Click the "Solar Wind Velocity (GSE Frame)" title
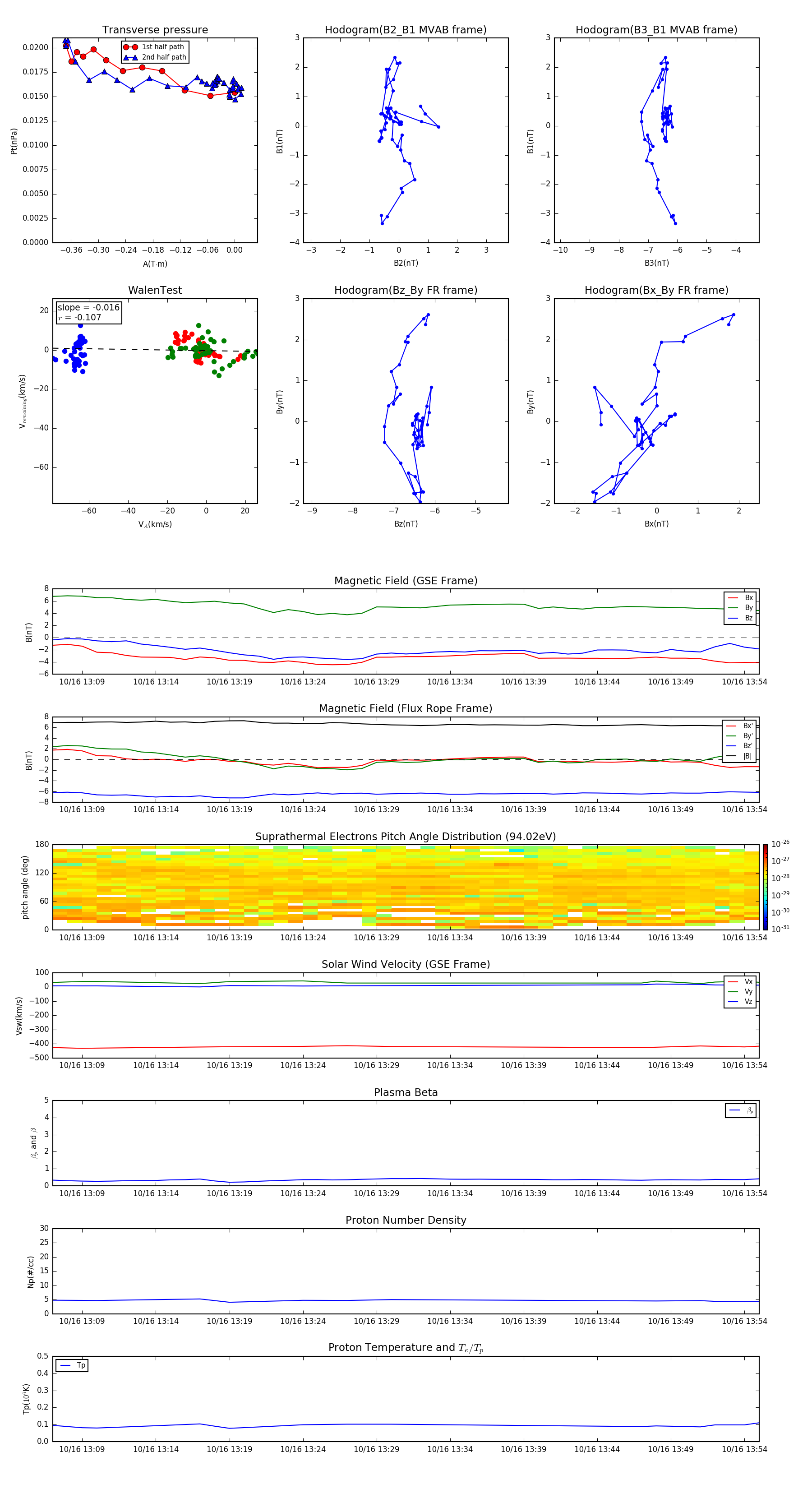Screen dimensions: 812x1489 [x=406, y=965]
